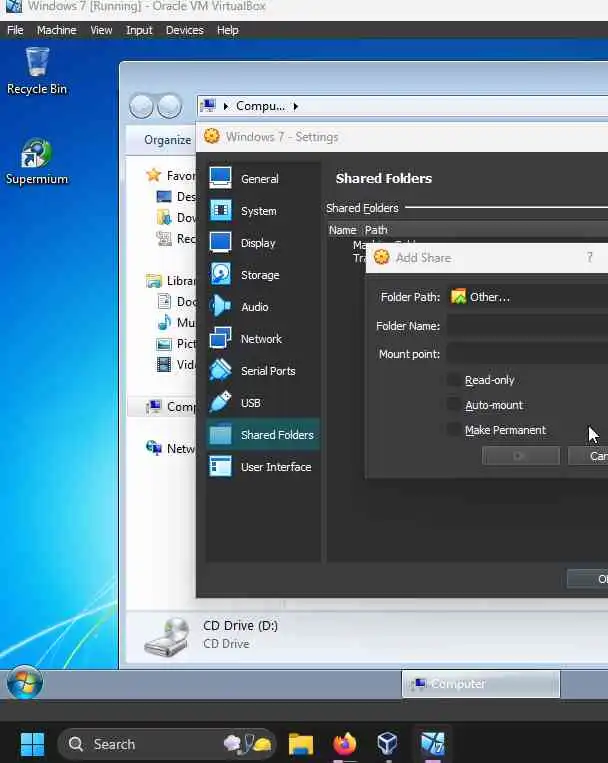Image resolution: width=608 pixels, height=763 pixels.
Task: Select Libraries in Explorer navigation pane
Action: click(x=170, y=281)
